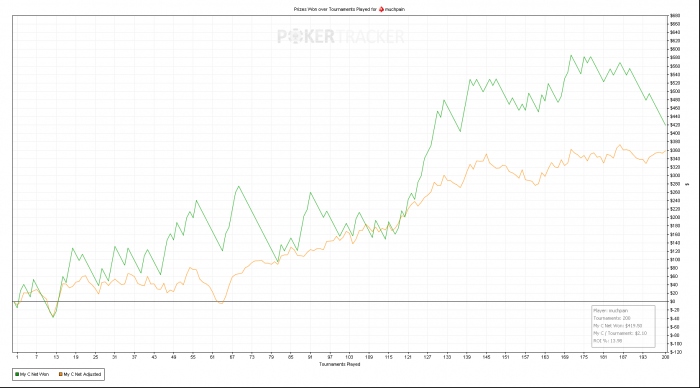This screenshot has height=388, width=700.
Task: Click the red player icon in chart title
Action: 381,9
